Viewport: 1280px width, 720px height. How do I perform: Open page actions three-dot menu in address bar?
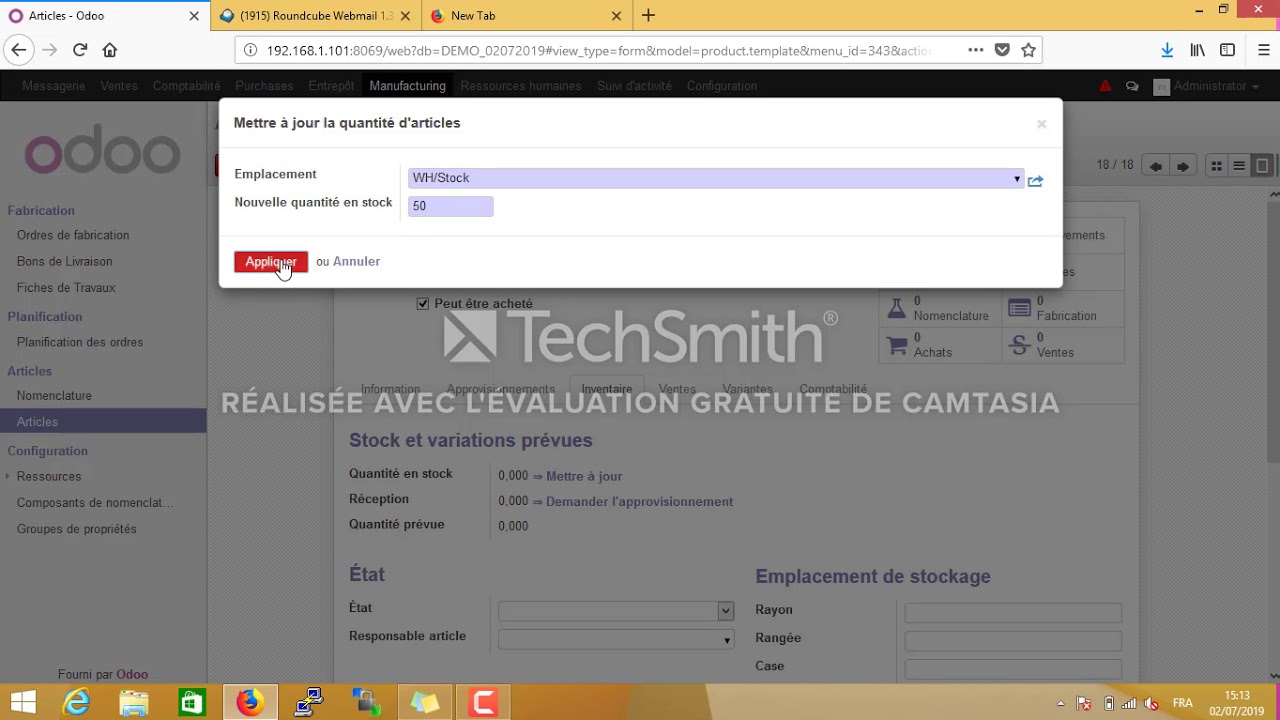[x=975, y=50]
